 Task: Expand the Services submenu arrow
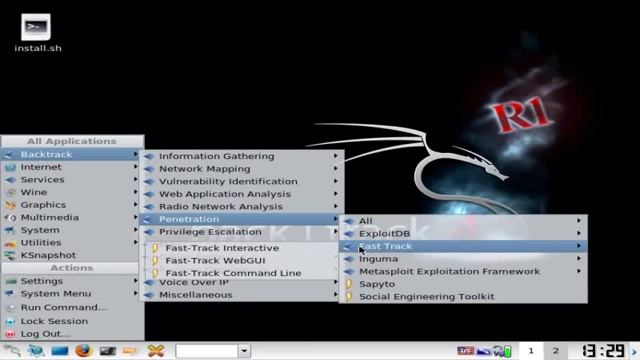(135, 180)
